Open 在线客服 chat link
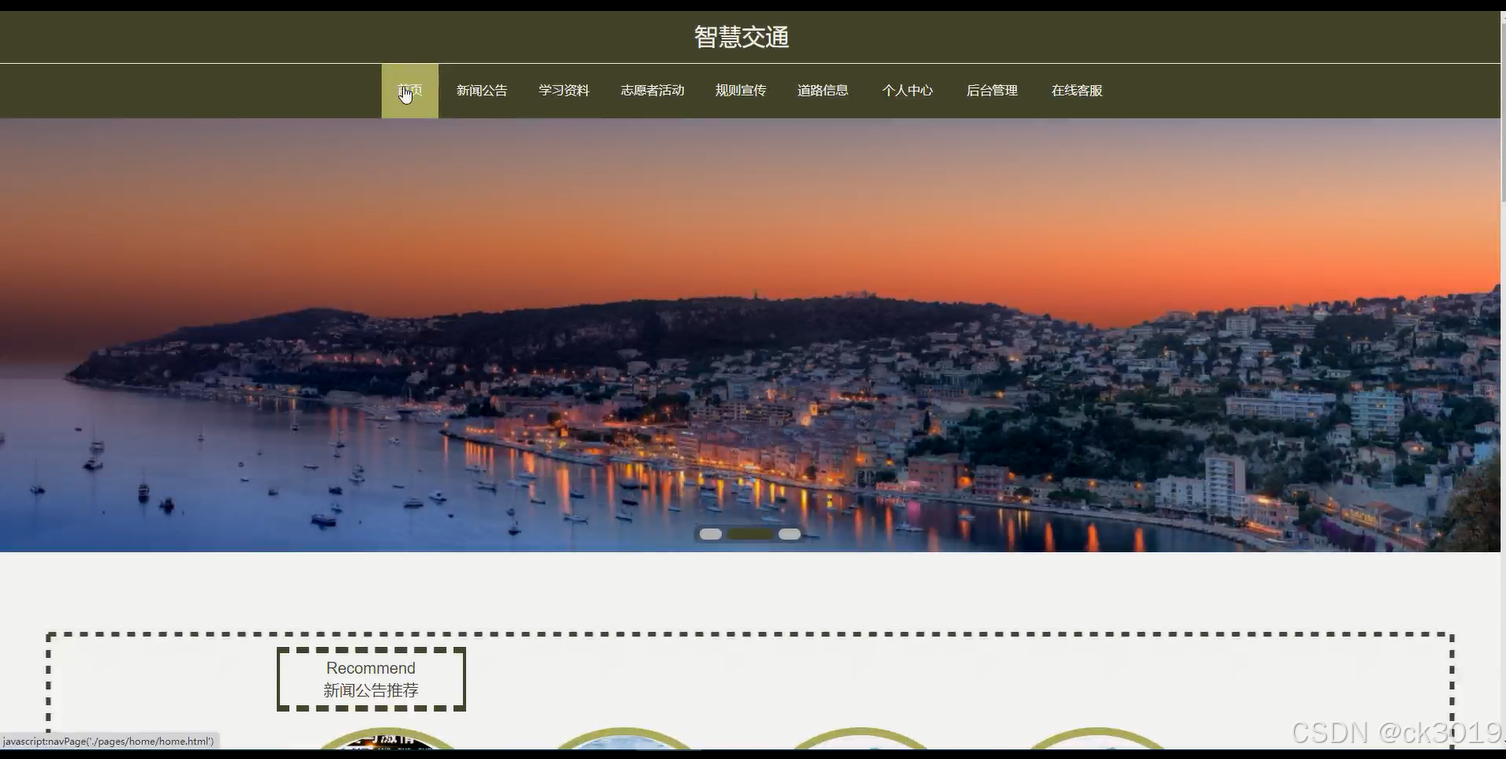The width and height of the screenshot is (1506, 759). tap(1077, 91)
